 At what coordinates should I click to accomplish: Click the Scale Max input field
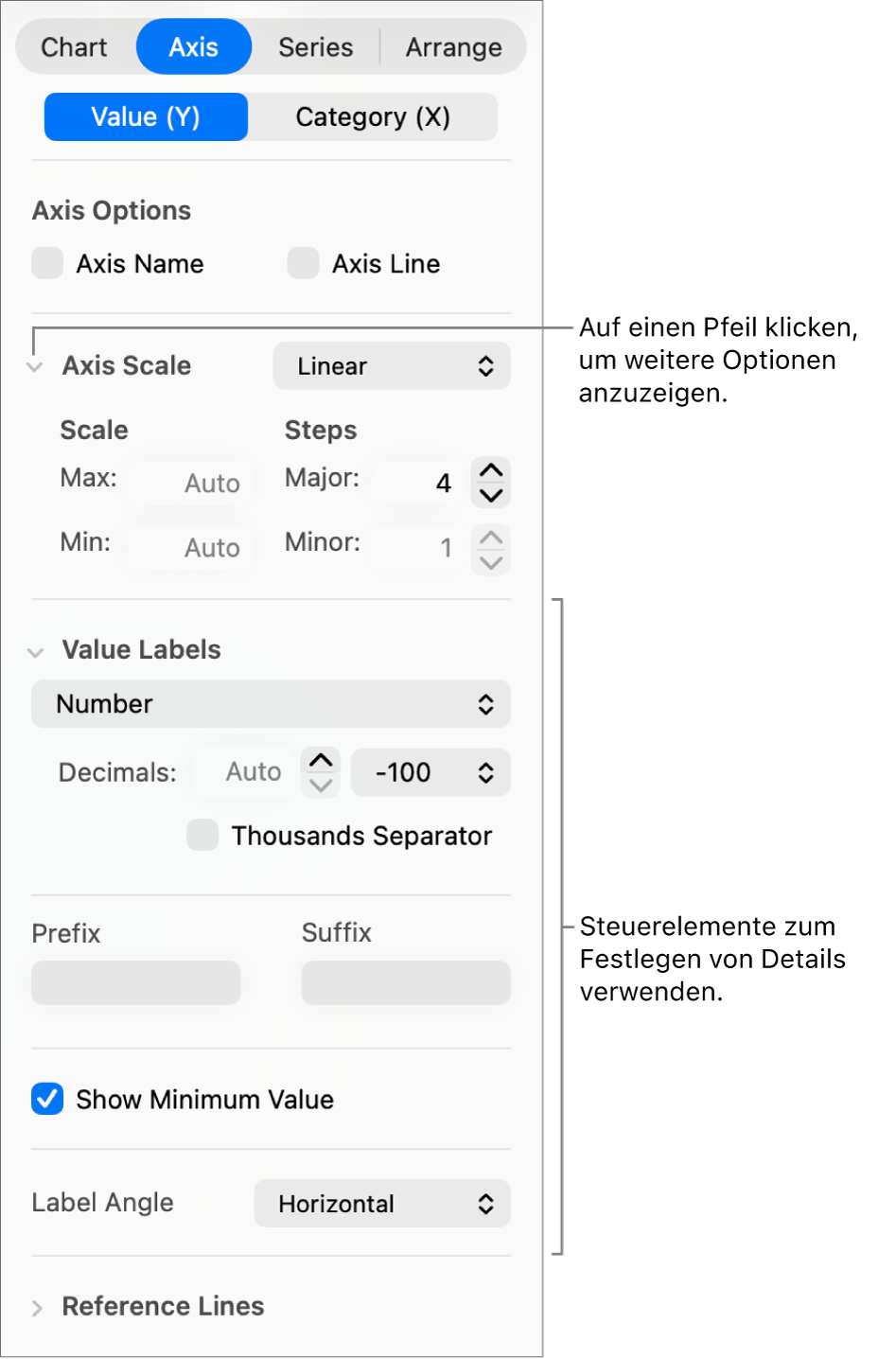[x=191, y=484]
